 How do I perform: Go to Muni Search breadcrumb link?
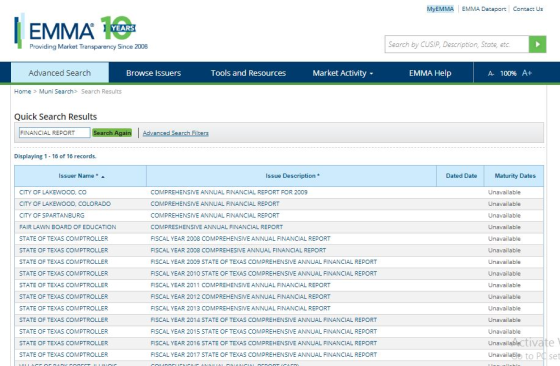pos(56,91)
